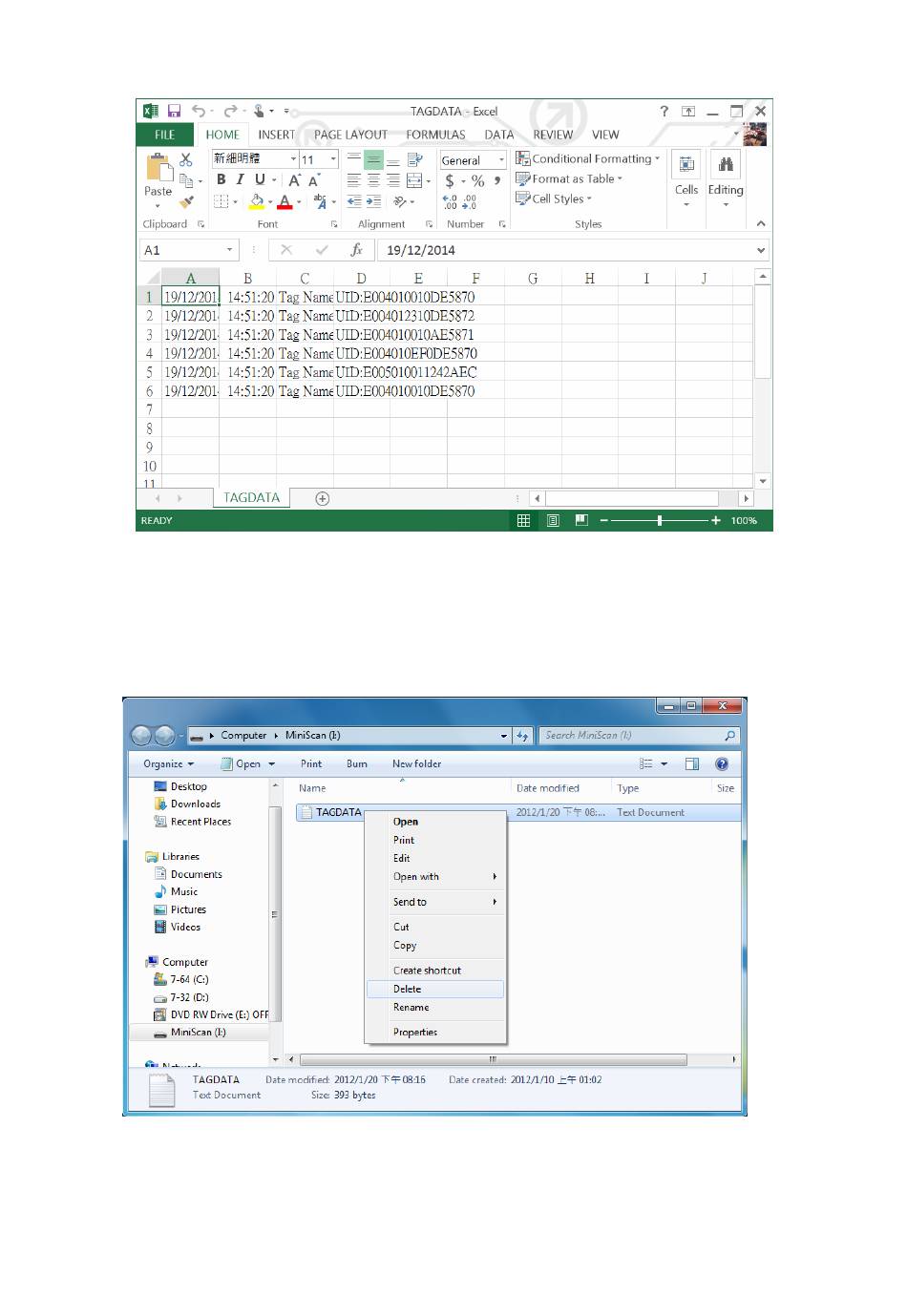This screenshot has width=907, height=1316.
Task: Click the Save icon in Excel title bar
Action: click(175, 111)
